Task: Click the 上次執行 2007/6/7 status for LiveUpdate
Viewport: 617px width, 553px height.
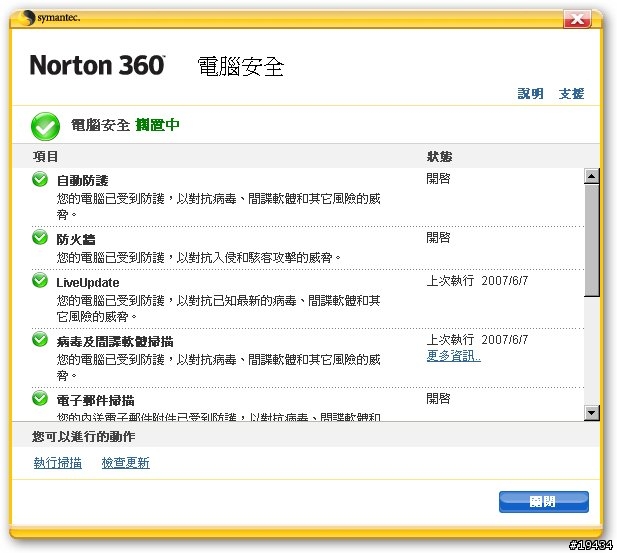Action: pyautogui.click(x=477, y=281)
